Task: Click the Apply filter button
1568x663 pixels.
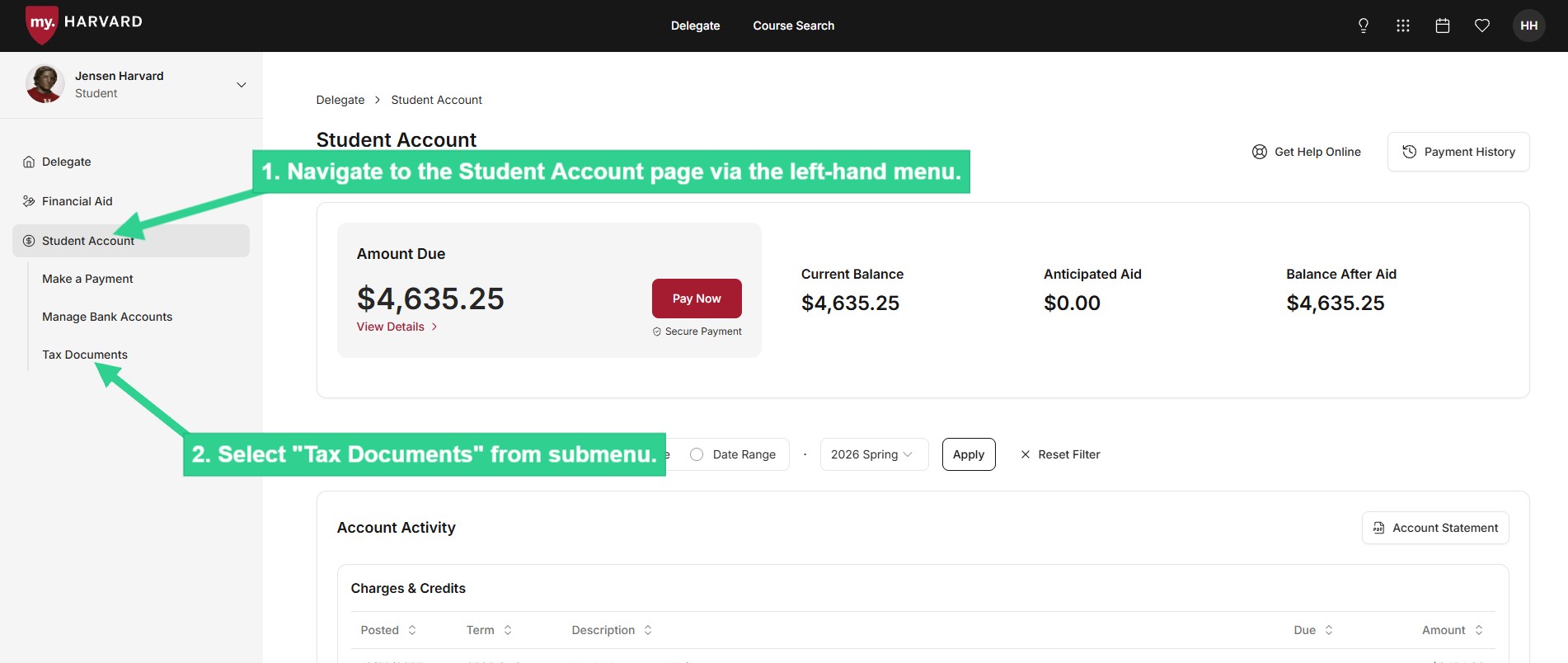Action: coord(969,454)
